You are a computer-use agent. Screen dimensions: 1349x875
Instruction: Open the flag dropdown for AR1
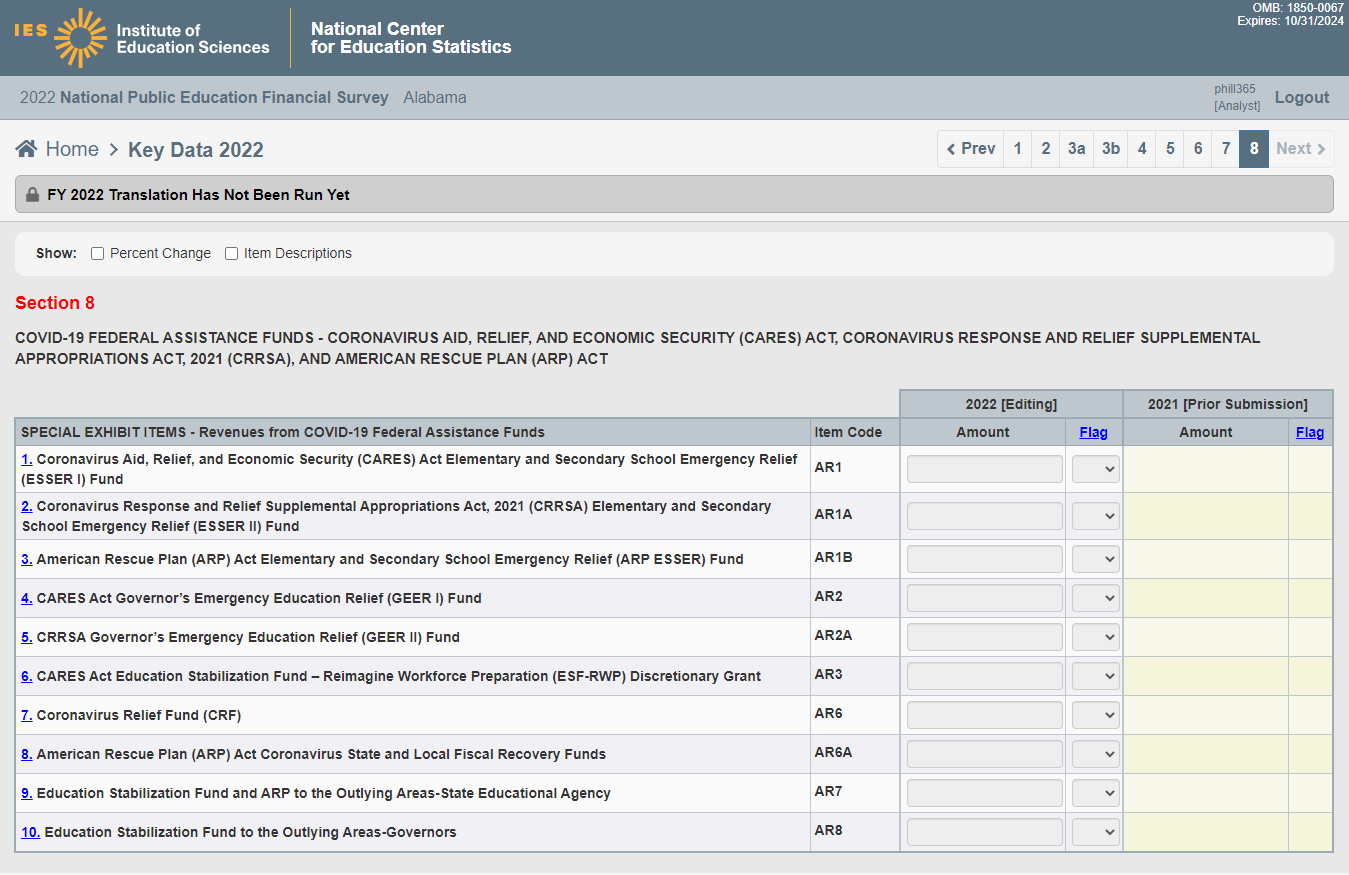(x=1095, y=469)
